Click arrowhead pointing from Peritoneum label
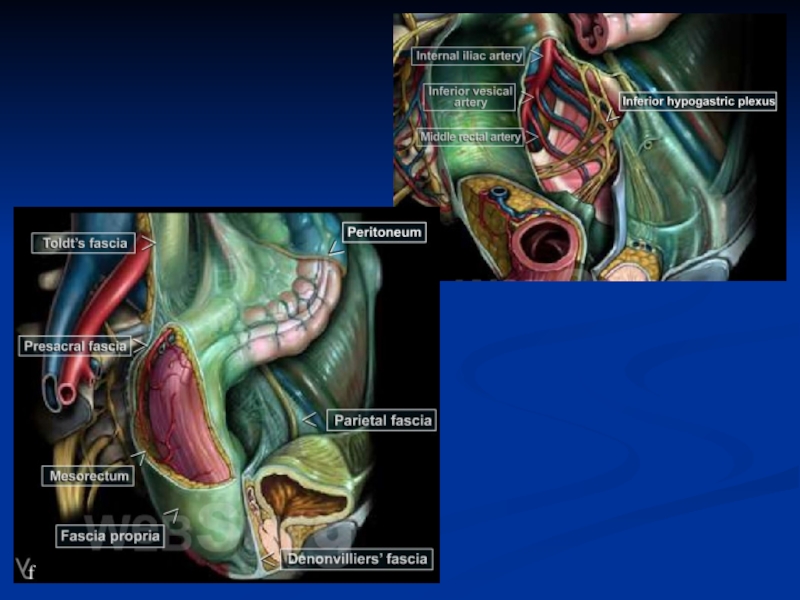This screenshot has height=600, width=800. tap(335, 247)
